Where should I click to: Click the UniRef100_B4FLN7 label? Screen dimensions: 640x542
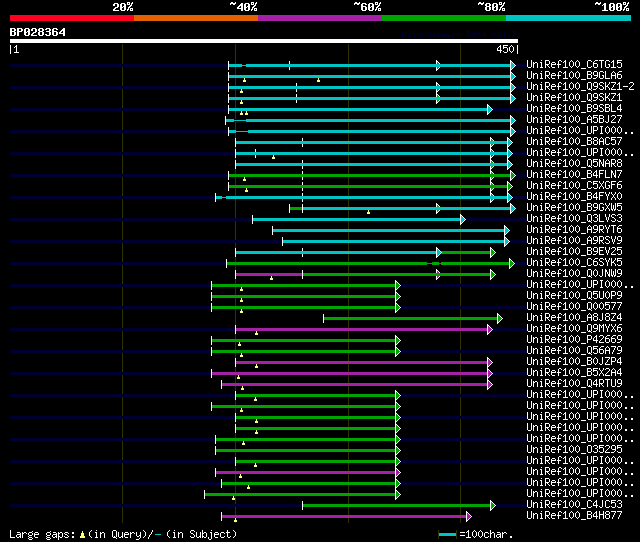point(574,175)
